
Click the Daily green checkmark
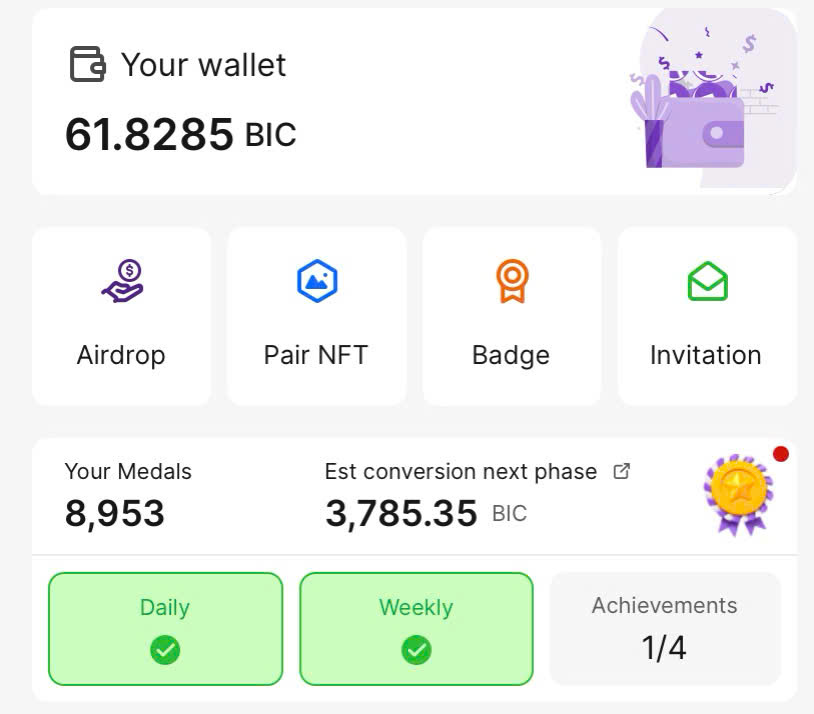[x=165, y=650]
